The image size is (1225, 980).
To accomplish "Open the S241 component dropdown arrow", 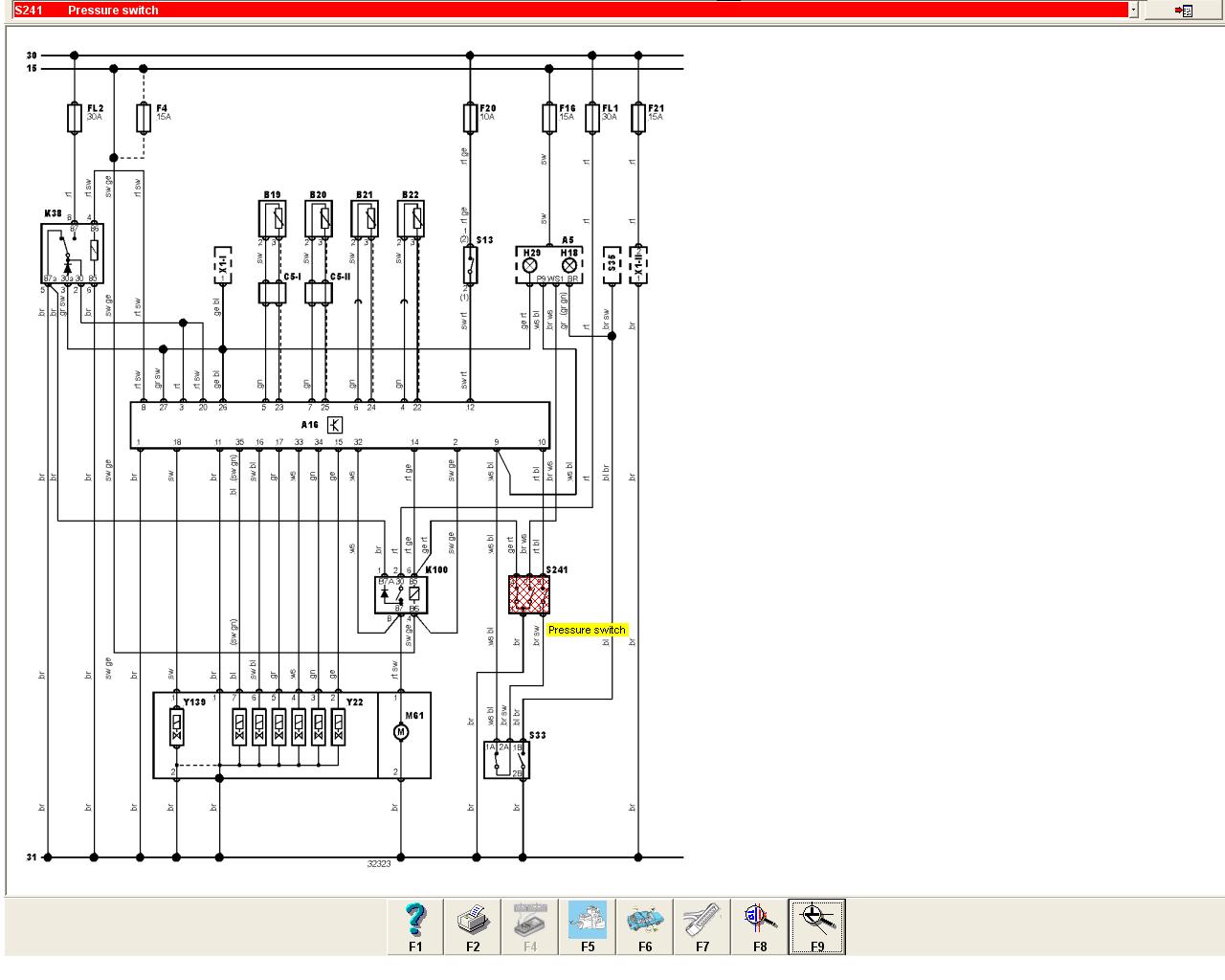I will 1134,11.
